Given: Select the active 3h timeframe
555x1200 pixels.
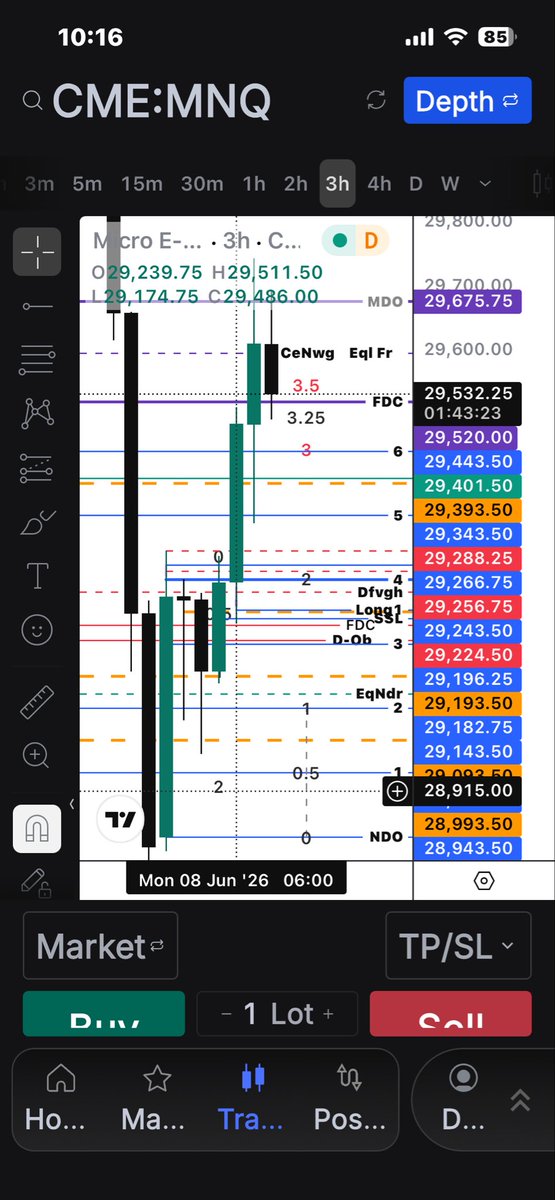Looking at the screenshot, I should [x=337, y=183].
